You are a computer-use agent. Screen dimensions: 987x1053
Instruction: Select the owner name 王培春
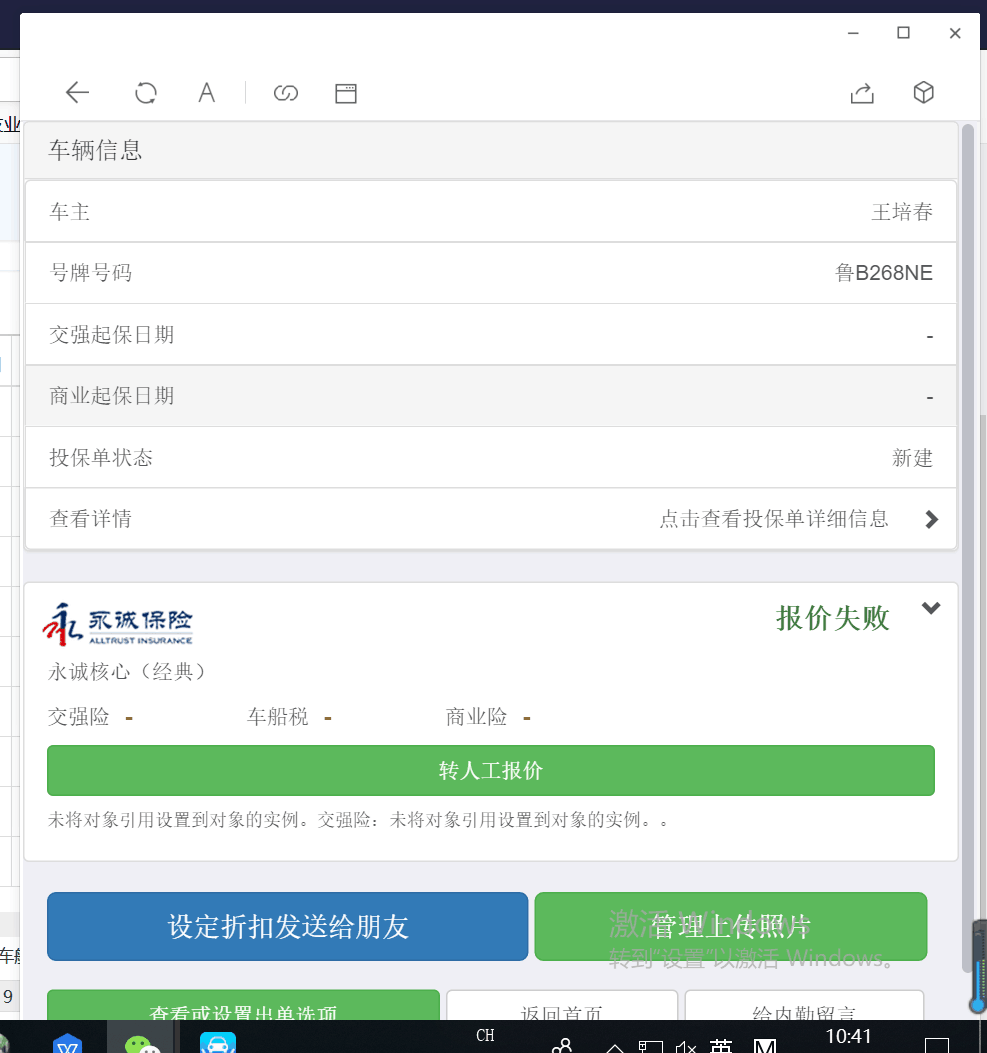pos(902,212)
